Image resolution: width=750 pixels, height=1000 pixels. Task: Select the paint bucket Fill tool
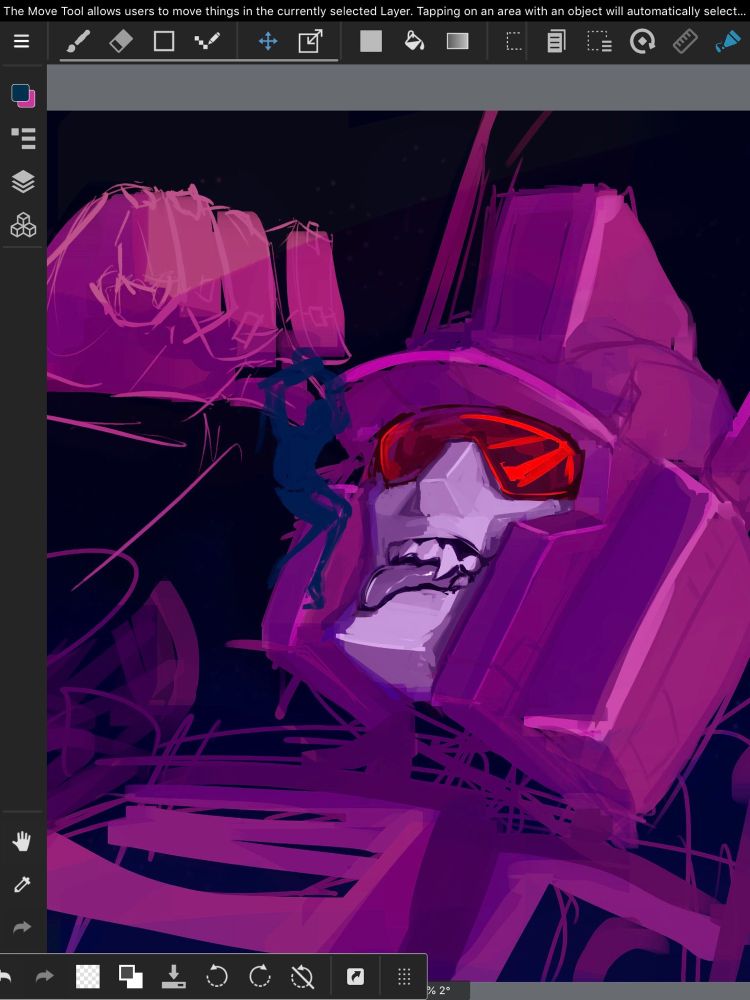point(415,41)
